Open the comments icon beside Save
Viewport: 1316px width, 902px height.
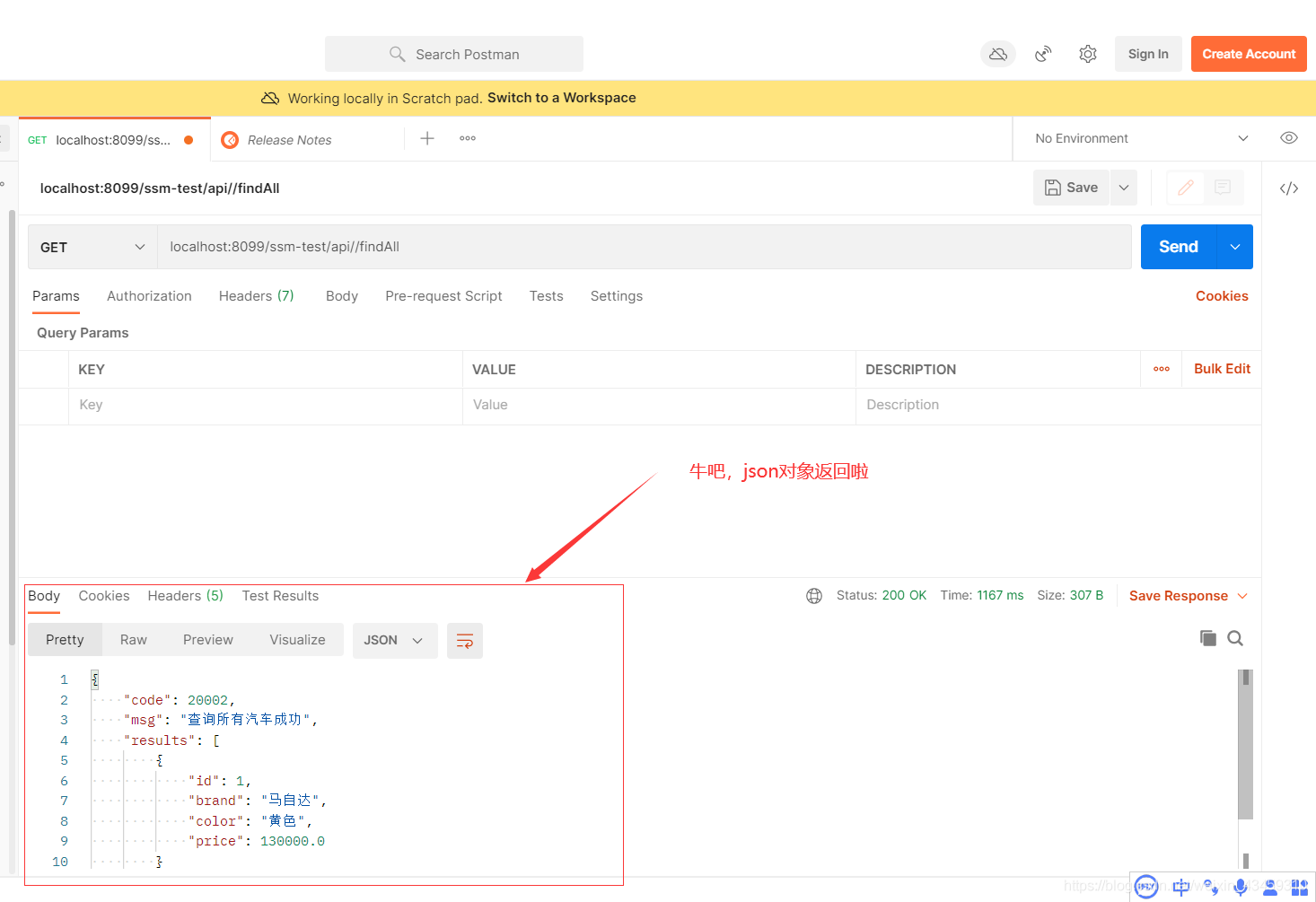1223,188
